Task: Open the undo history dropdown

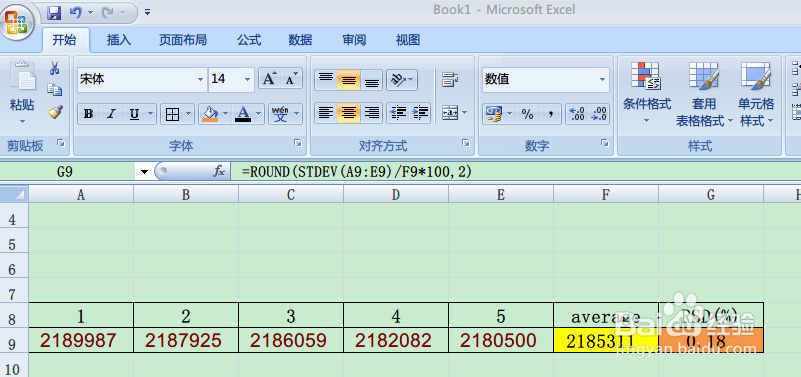Action: click(90, 12)
